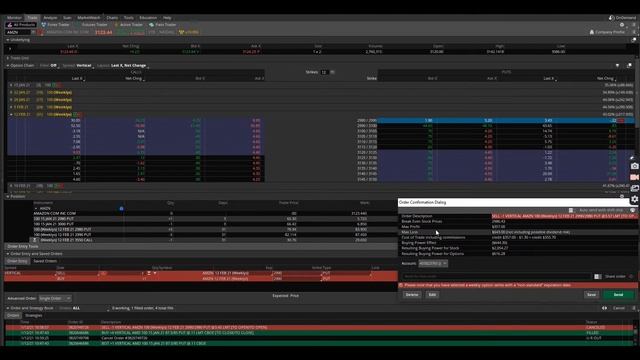Click Send in Order Confirmation Dialog
The height and width of the screenshot is (360, 640).
coord(618,295)
